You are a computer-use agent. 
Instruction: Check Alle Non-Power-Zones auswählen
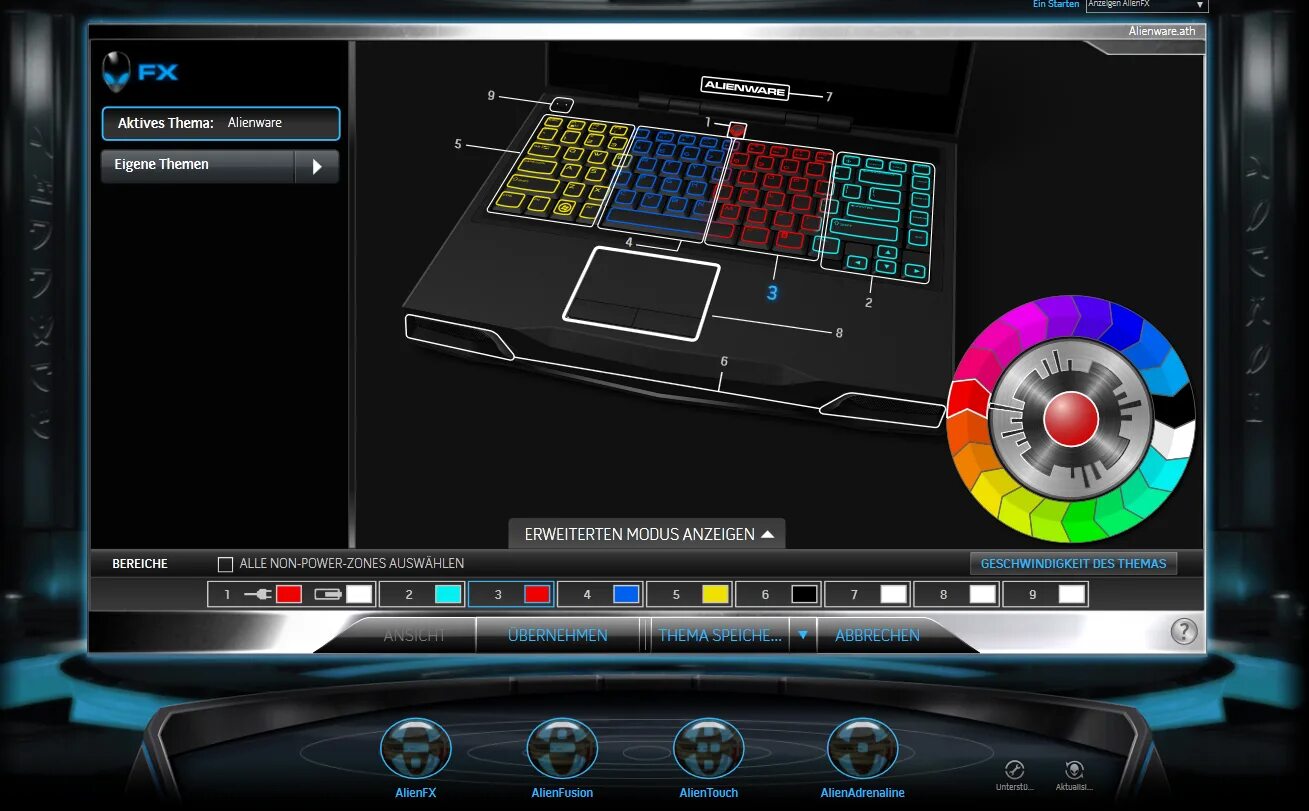tap(225, 564)
